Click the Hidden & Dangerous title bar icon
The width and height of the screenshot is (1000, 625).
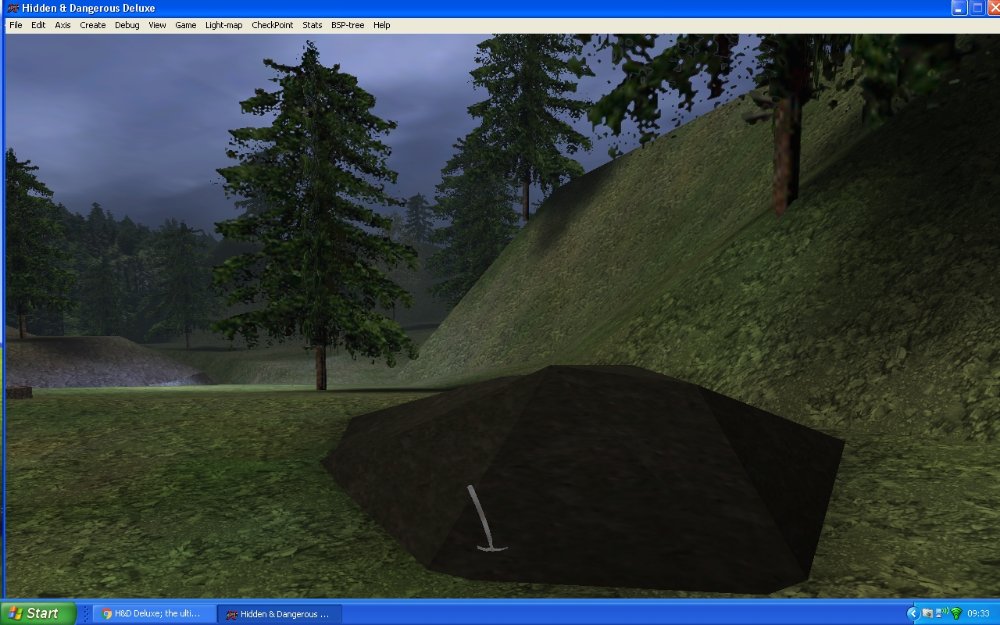click(12, 8)
